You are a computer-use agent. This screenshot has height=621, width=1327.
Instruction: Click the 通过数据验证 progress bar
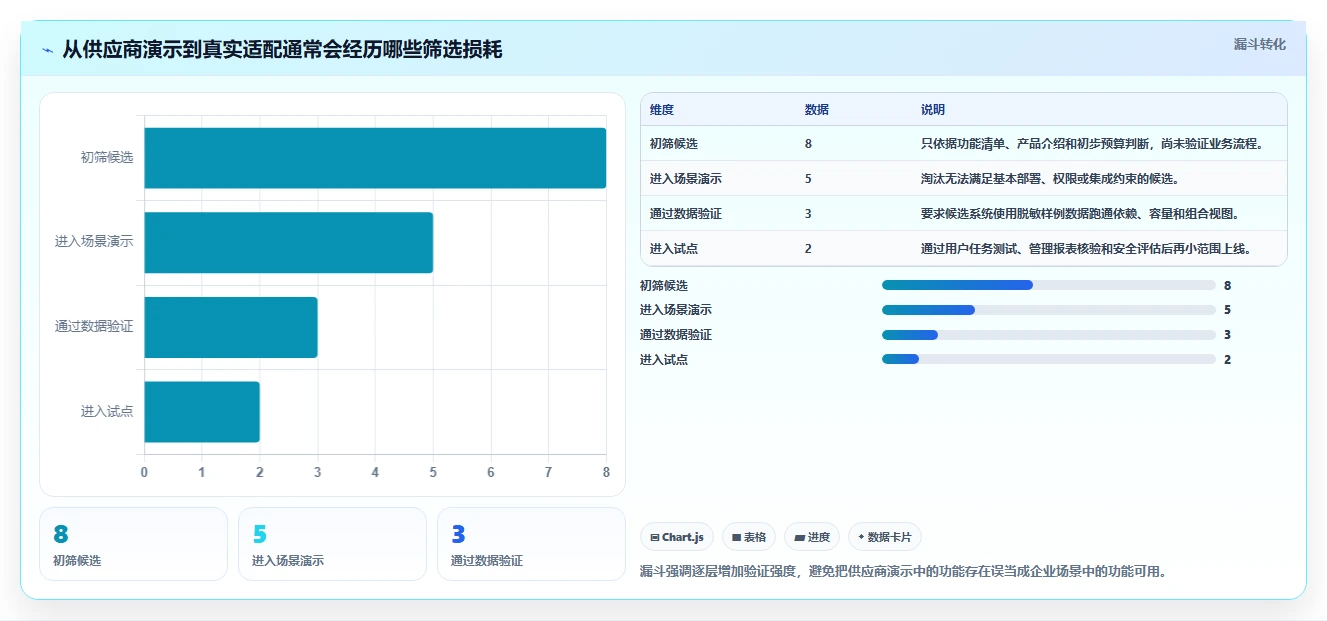[1049, 335]
